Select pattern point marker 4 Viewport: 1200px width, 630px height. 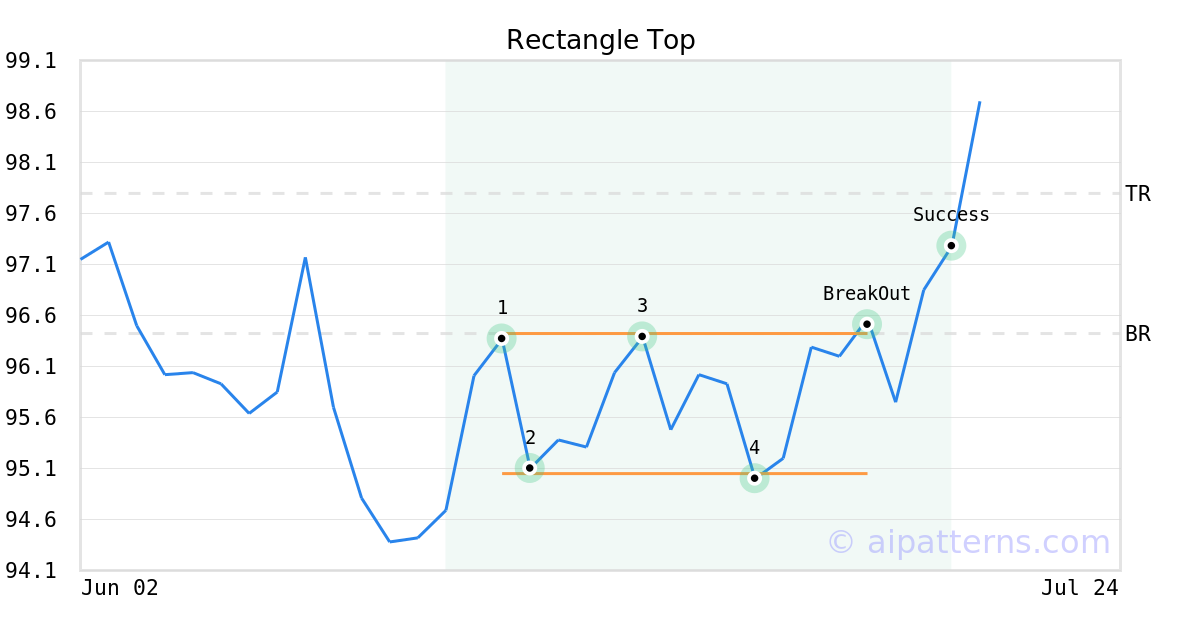754,478
